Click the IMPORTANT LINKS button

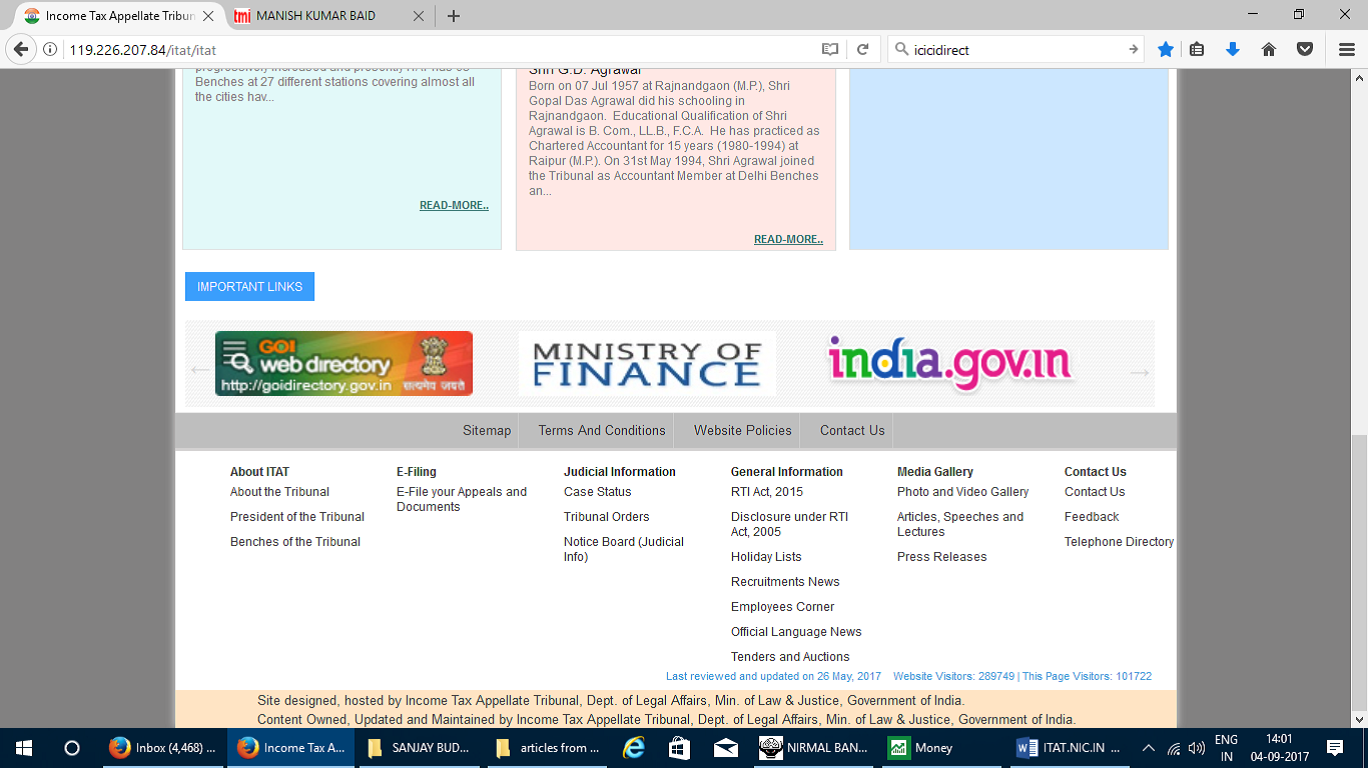coord(249,287)
